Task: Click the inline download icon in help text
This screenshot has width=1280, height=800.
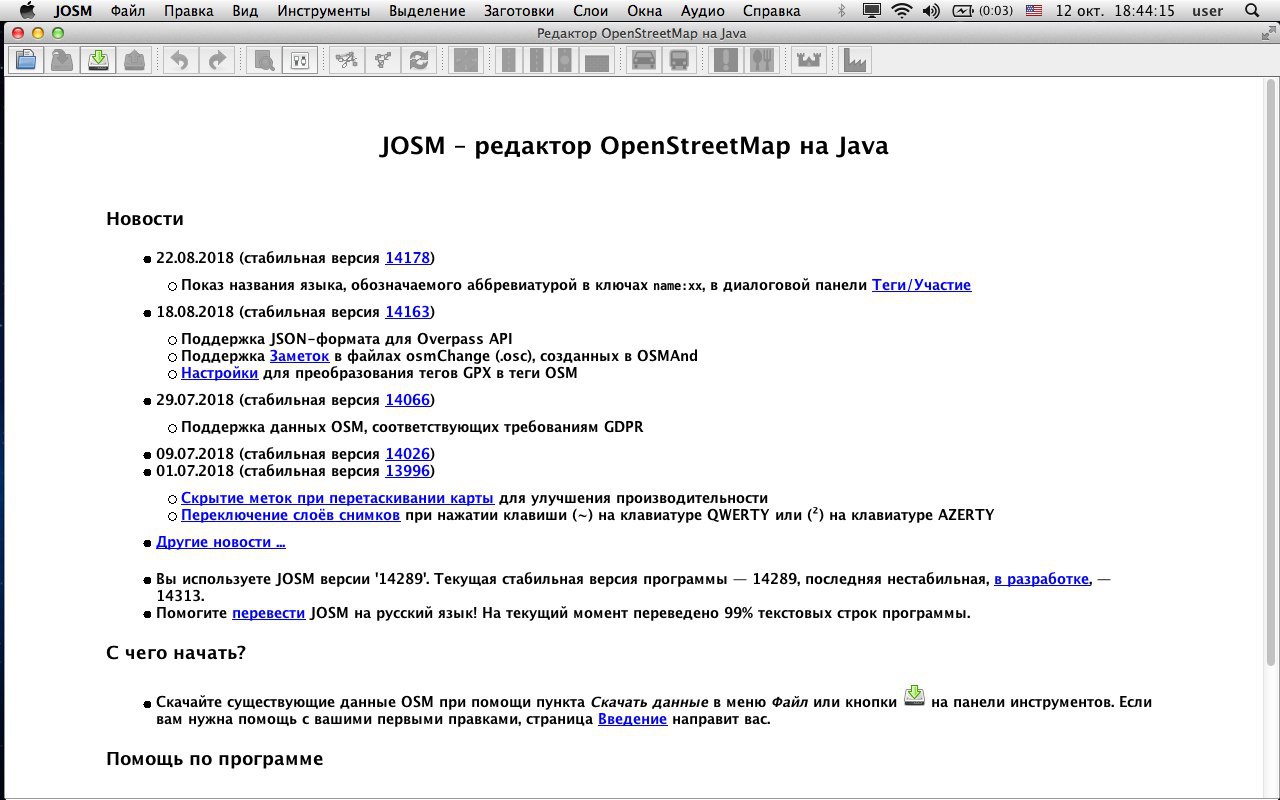Action: [914, 697]
